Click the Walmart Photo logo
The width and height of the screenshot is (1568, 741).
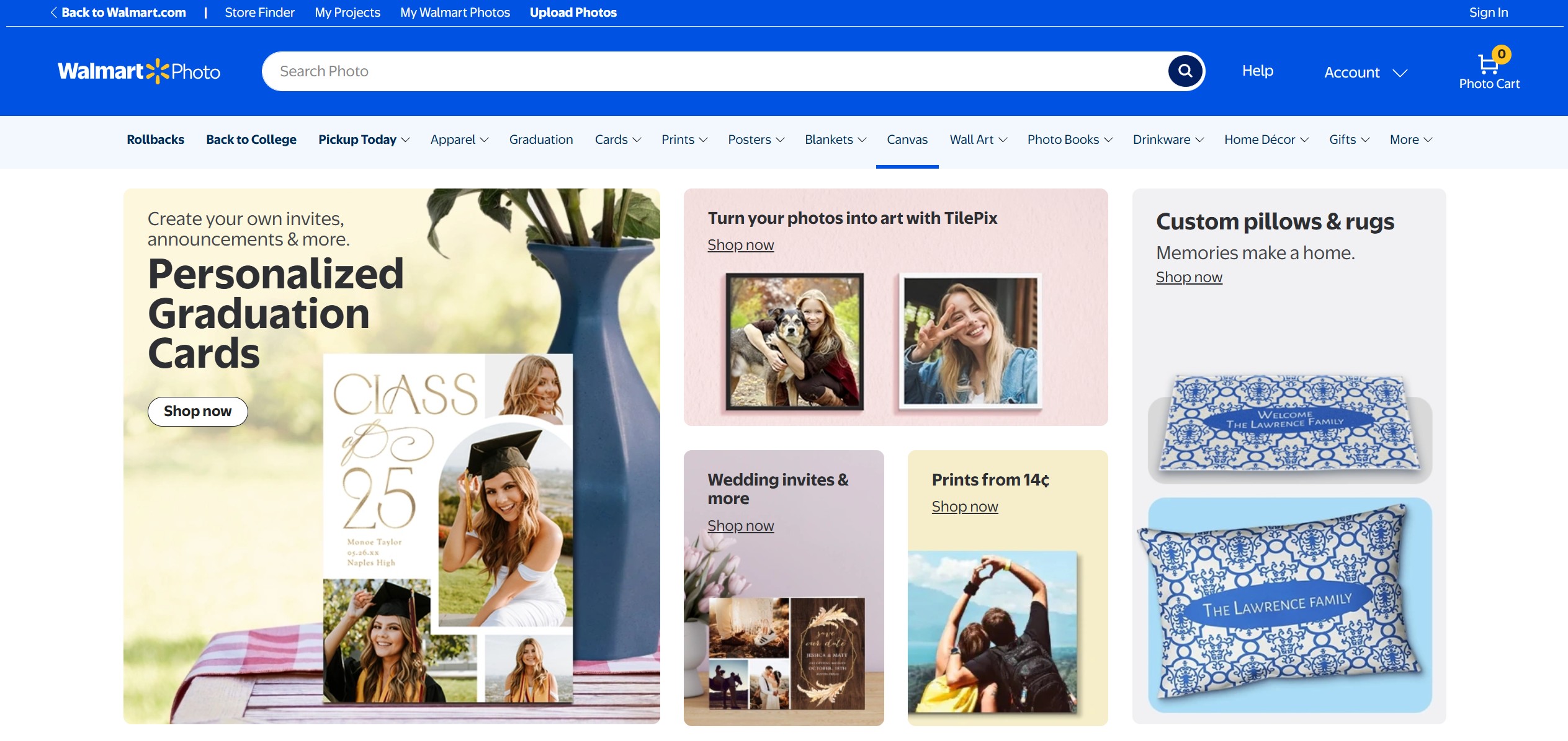point(139,71)
